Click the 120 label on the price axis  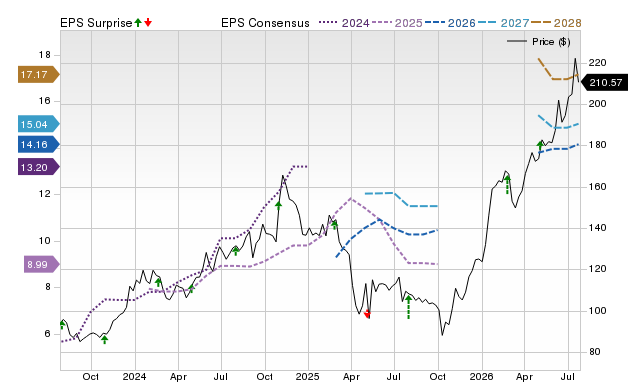pyautogui.click(x=597, y=269)
